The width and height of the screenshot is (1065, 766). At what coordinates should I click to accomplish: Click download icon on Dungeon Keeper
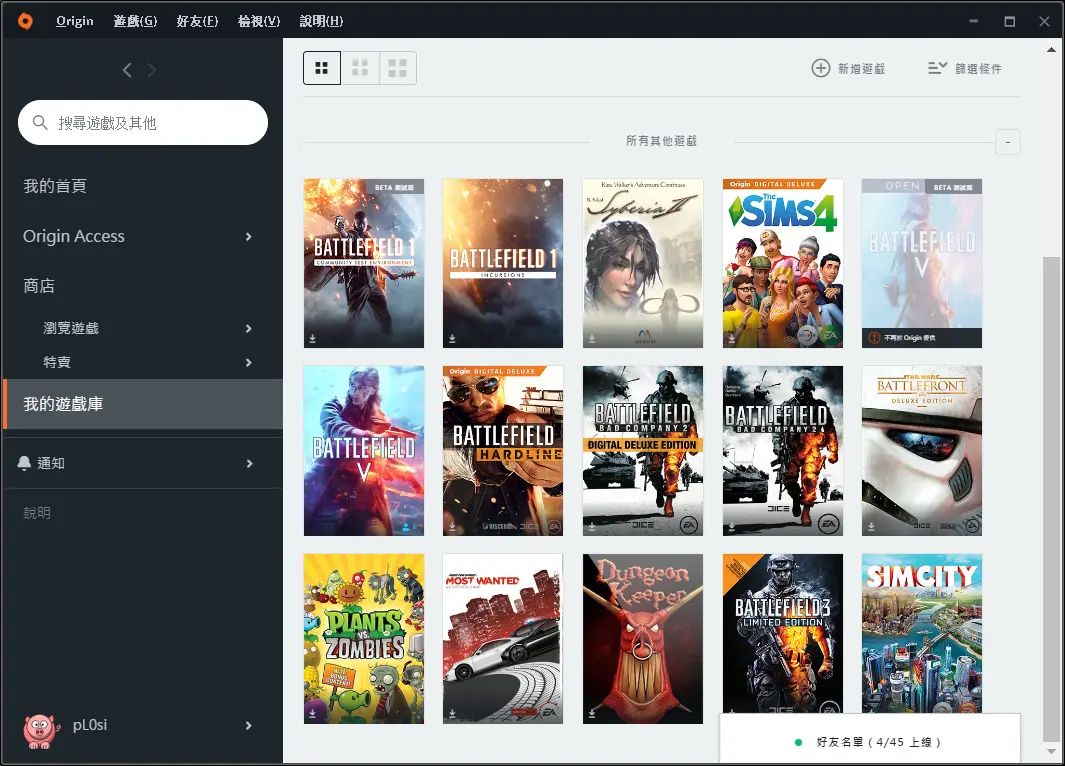point(592,713)
